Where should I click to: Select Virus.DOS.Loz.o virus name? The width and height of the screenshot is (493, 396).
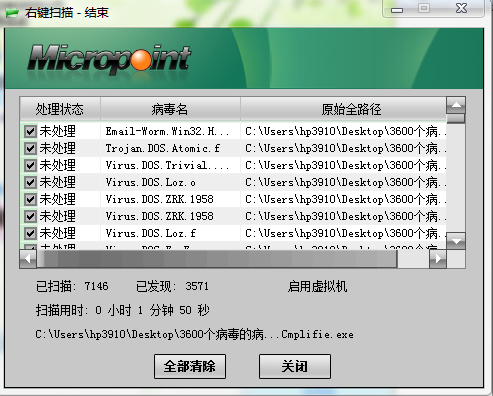(x=151, y=182)
